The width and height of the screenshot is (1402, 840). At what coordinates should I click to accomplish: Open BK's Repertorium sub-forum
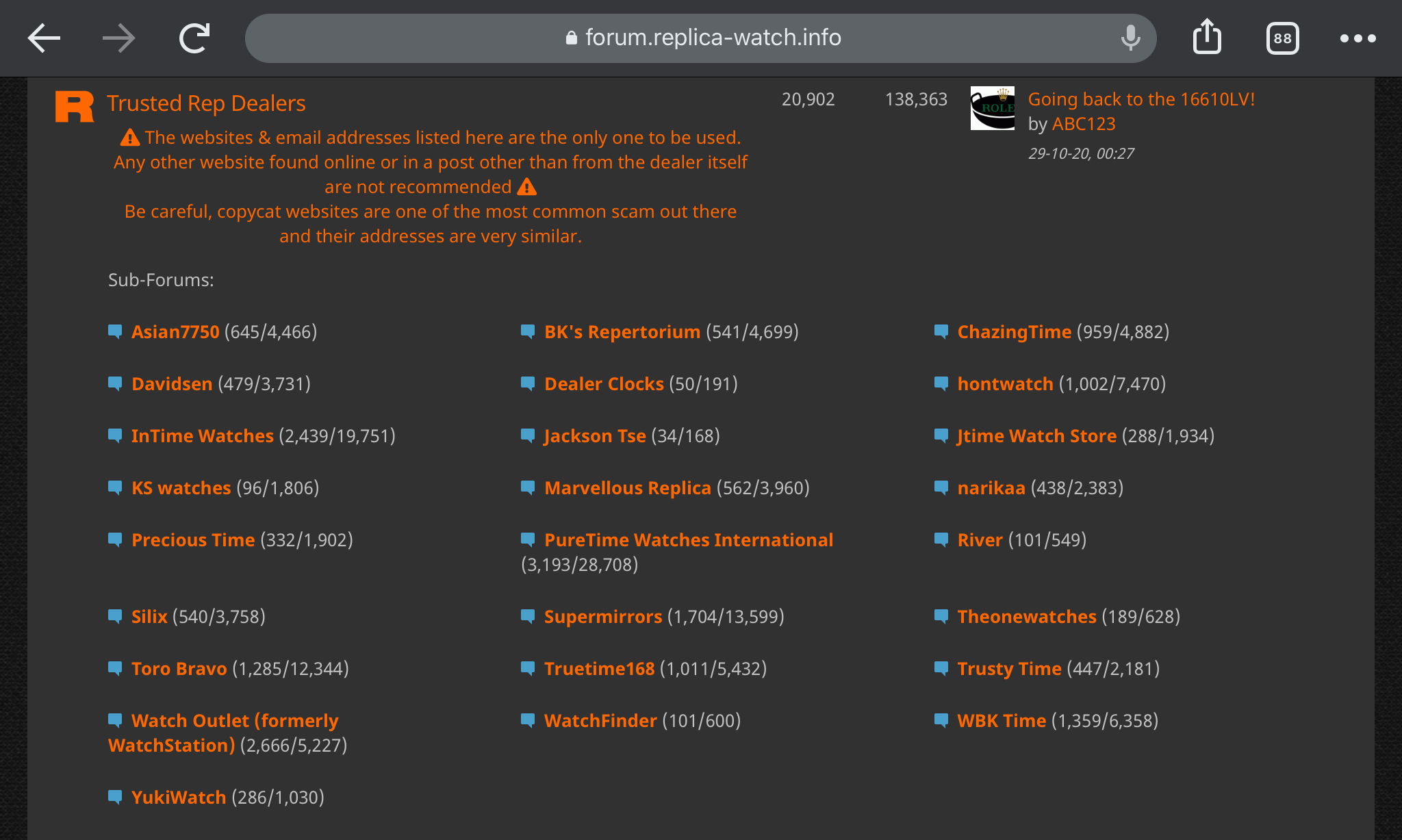(622, 331)
